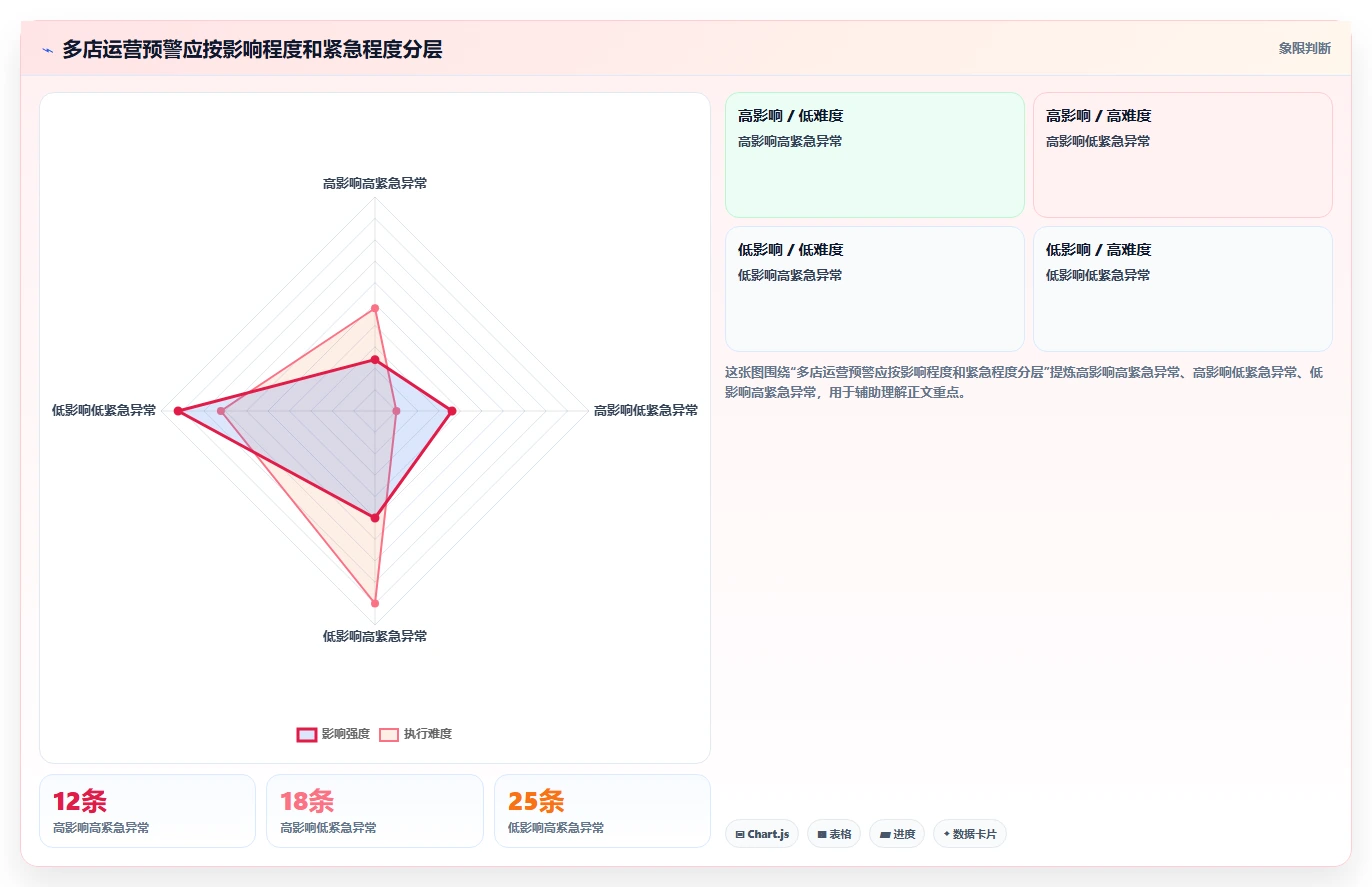Image resolution: width=1372 pixels, height=887 pixels.
Task: Click the 影响强度 legend label text
Action: point(346,734)
